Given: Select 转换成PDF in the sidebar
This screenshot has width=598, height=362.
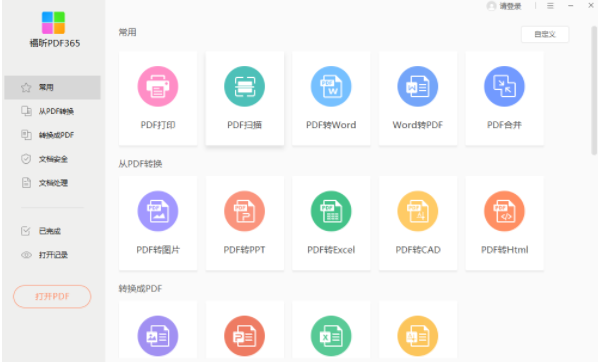Looking at the screenshot, I should (53, 135).
